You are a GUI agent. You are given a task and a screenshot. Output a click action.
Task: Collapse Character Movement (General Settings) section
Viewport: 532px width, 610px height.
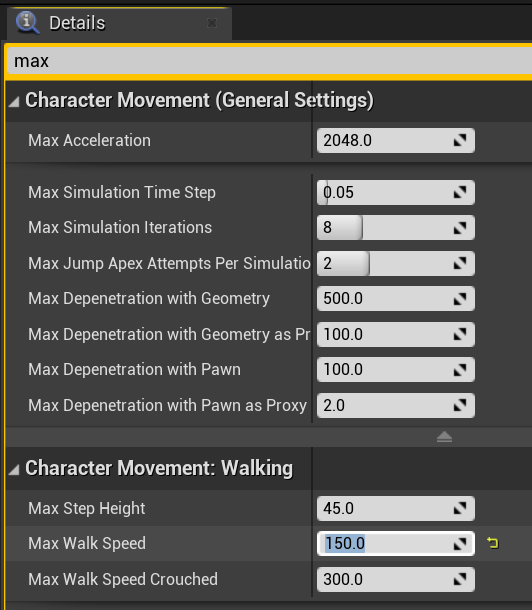pos(14,102)
